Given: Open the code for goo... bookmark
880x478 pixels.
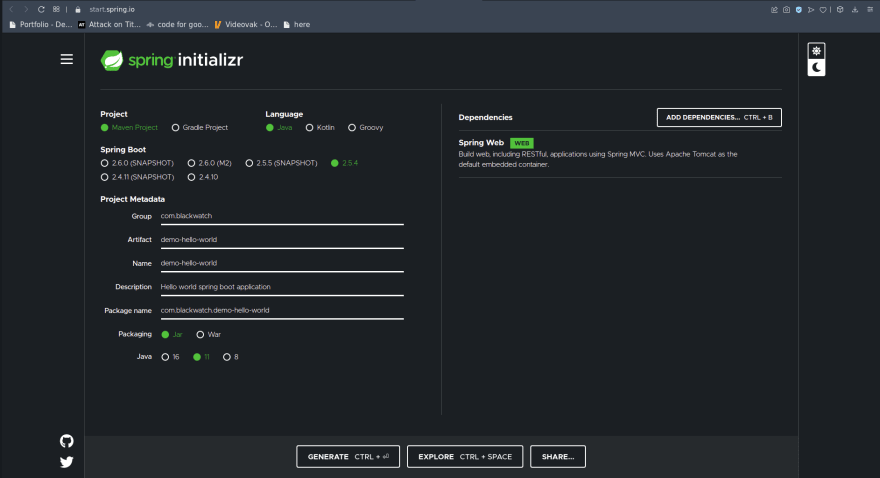Looking at the screenshot, I should (x=177, y=25).
